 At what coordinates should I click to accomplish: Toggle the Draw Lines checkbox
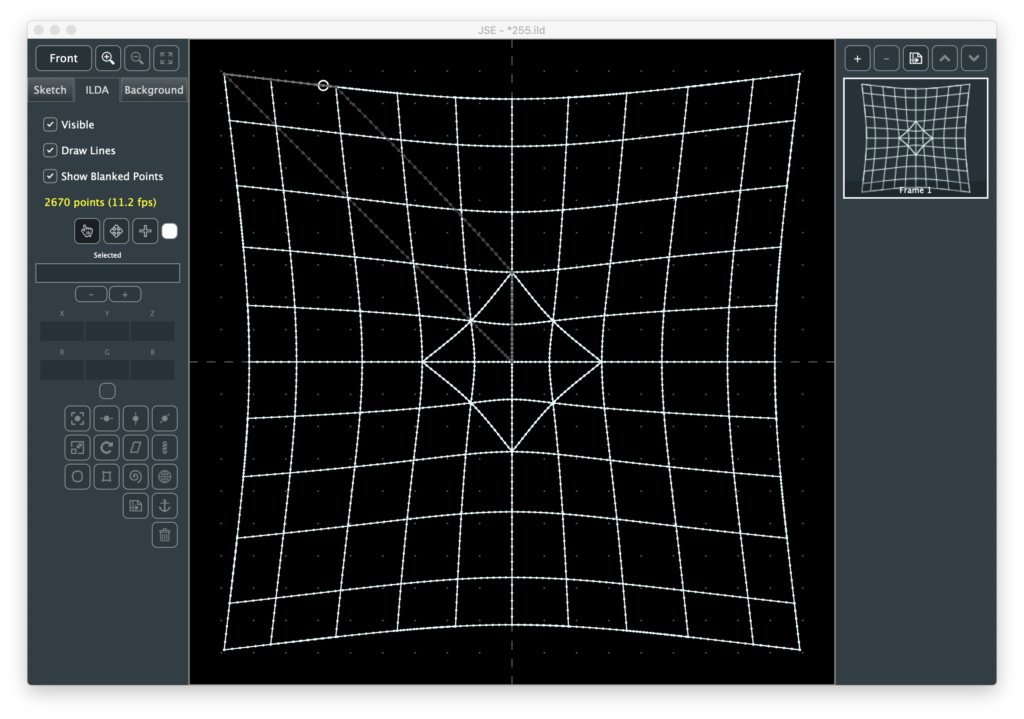coord(50,150)
